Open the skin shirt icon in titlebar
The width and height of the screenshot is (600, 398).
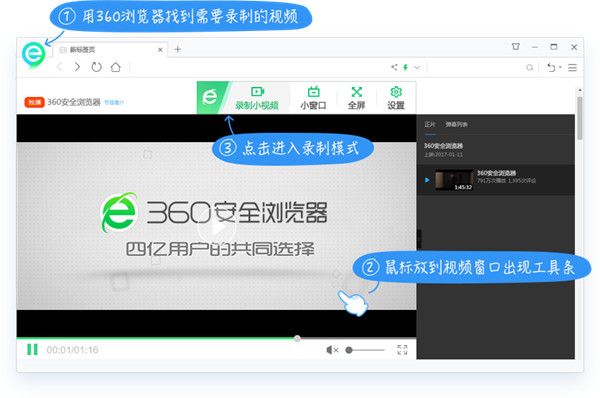pyautogui.click(x=516, y=47)
